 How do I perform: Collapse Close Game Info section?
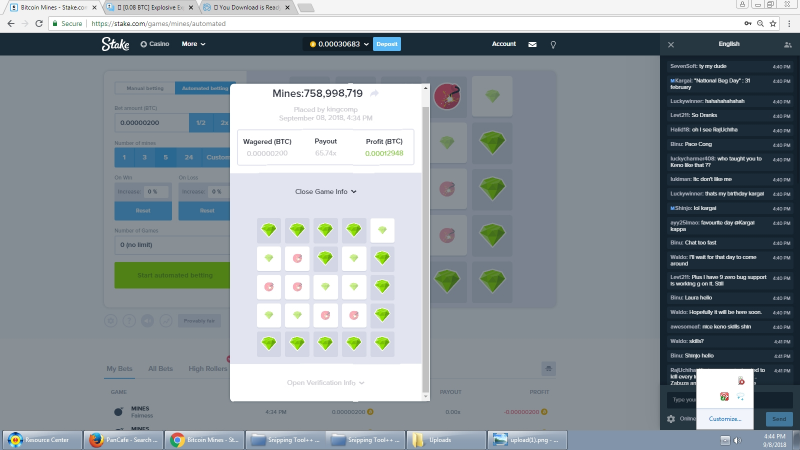tap(326, 191)
